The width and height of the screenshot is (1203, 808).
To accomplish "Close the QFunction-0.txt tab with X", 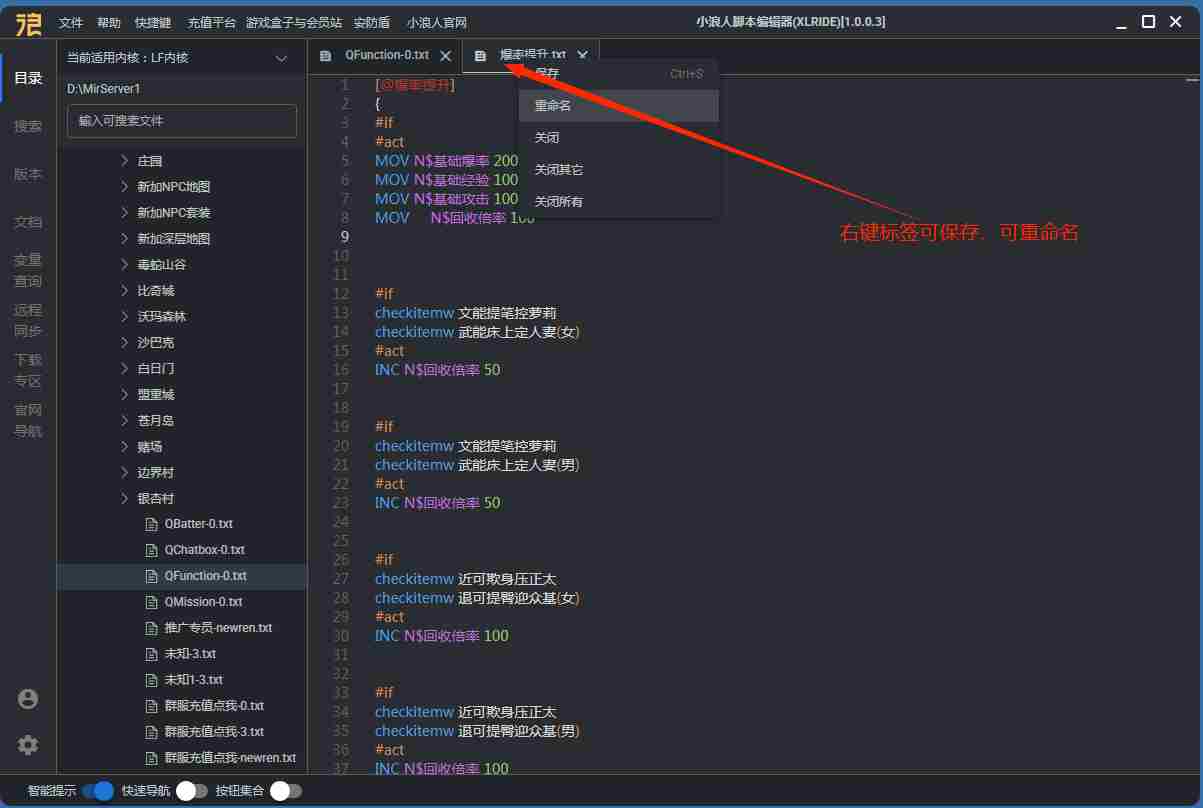I will pos(445,56).
